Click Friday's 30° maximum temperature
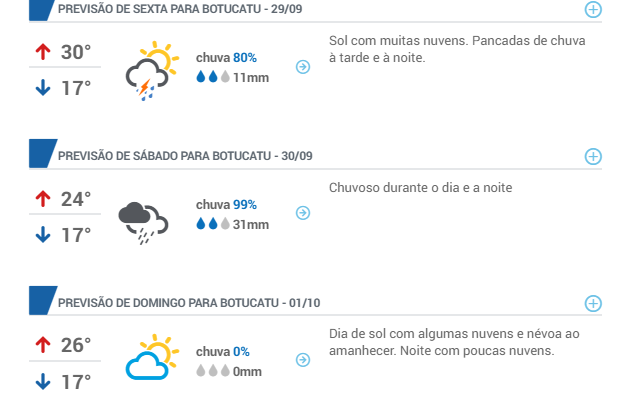 [x=76, y=52]
